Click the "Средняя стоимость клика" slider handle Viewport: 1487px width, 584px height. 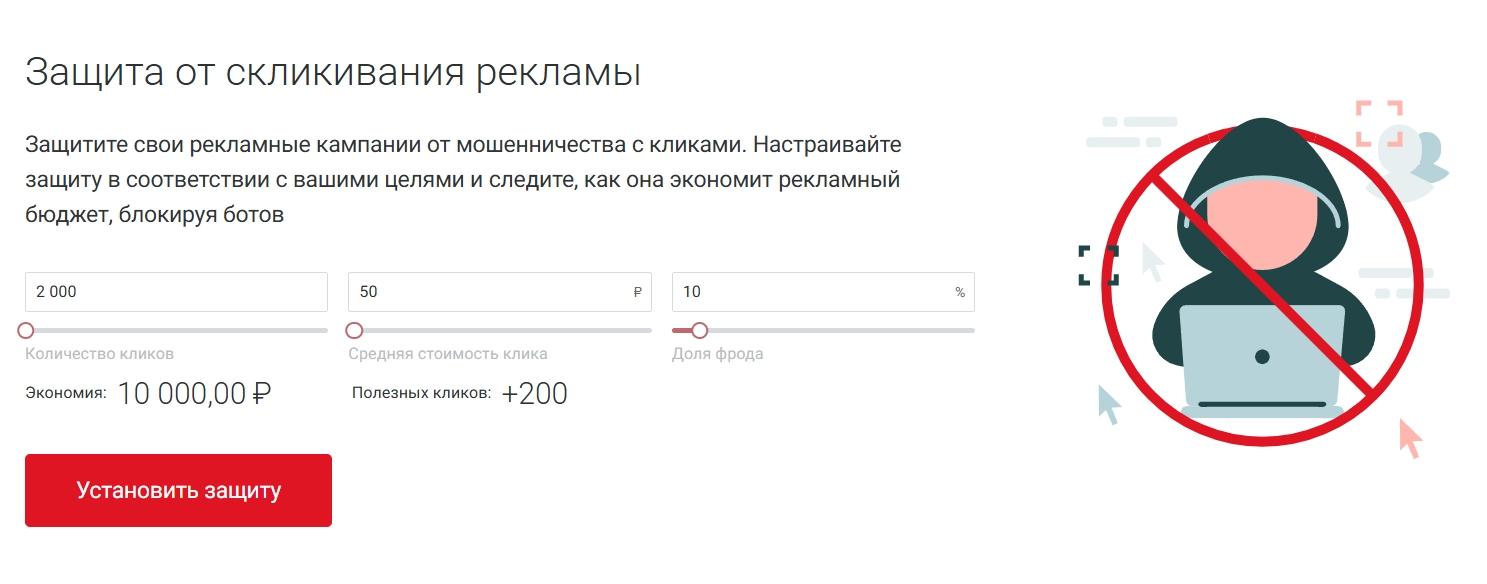[x=354, y=330]
